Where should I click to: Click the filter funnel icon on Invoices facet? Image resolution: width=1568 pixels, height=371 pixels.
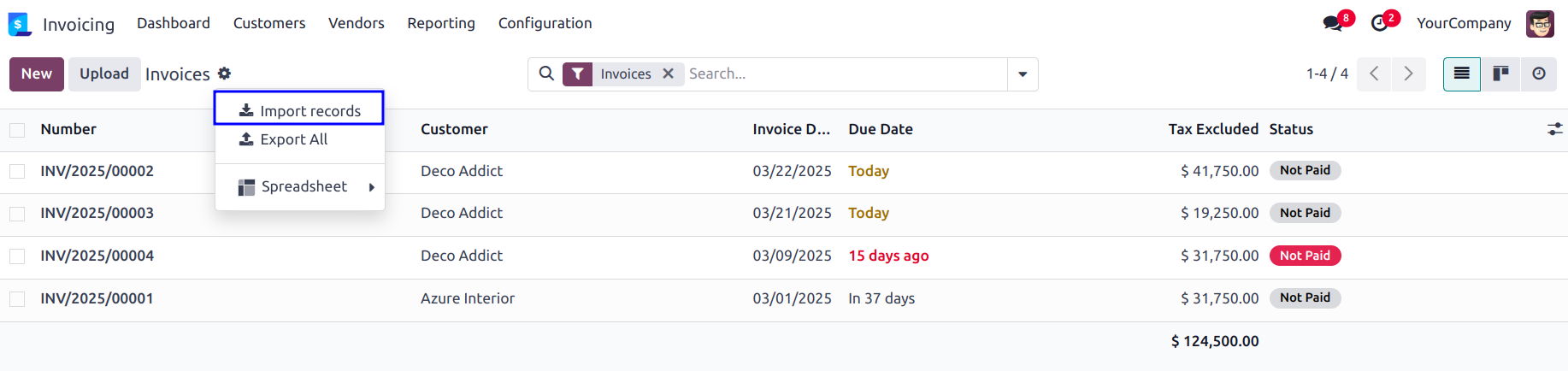pyautogui.click(x=578, y=74)
